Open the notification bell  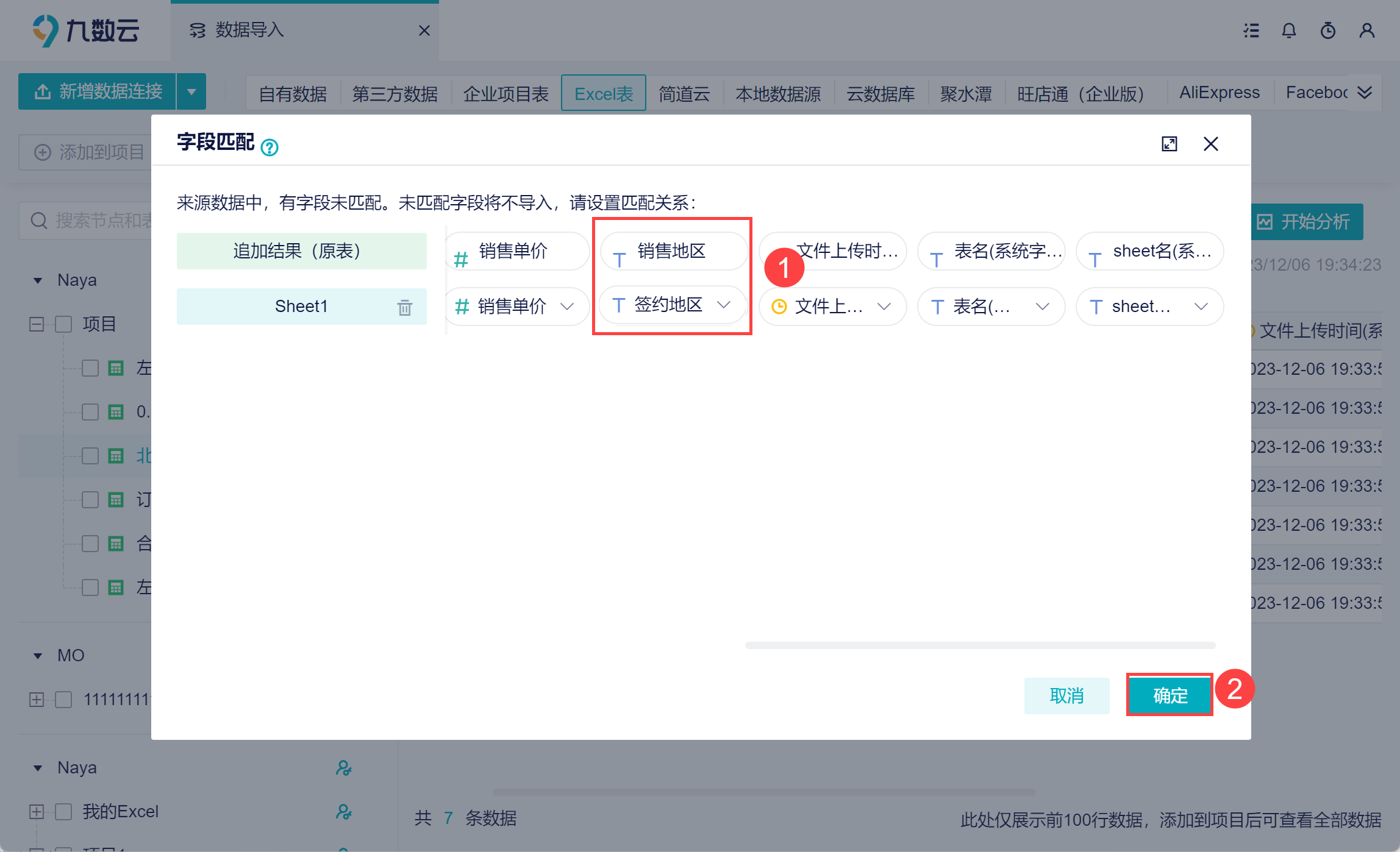pos(1288,30)
